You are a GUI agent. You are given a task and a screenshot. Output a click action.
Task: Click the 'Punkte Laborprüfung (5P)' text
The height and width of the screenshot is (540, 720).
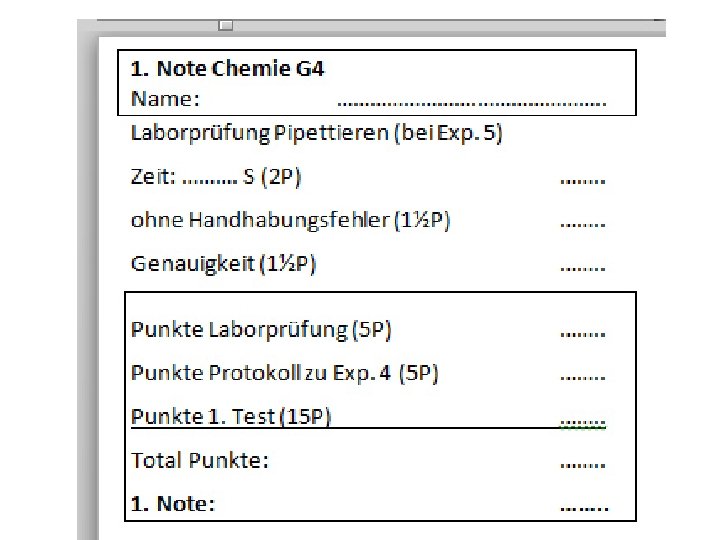(x=261, y=328)
